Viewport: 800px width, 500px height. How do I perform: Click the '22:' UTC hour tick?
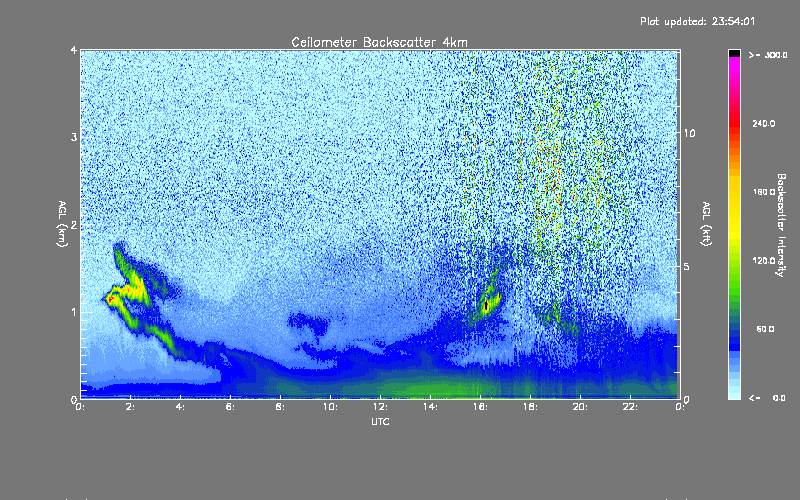coord(631,407)
